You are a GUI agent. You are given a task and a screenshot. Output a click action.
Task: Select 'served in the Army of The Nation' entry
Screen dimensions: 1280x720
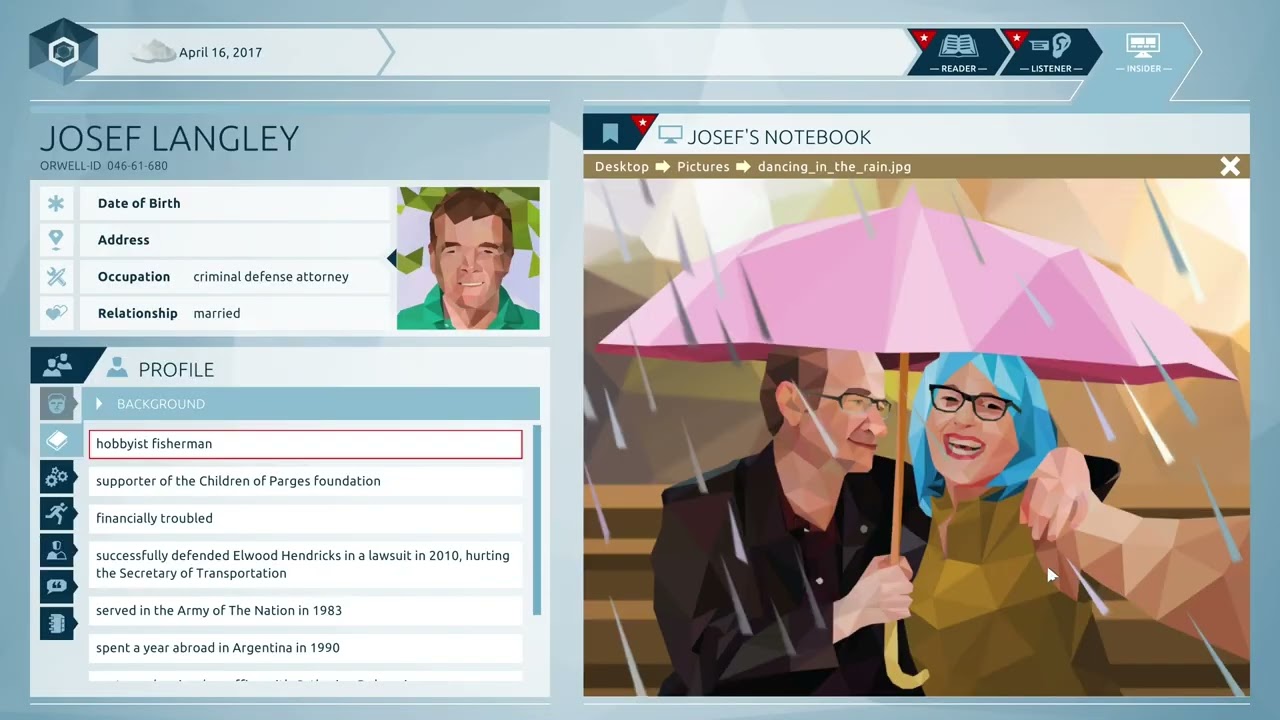(x=306, y=610)
